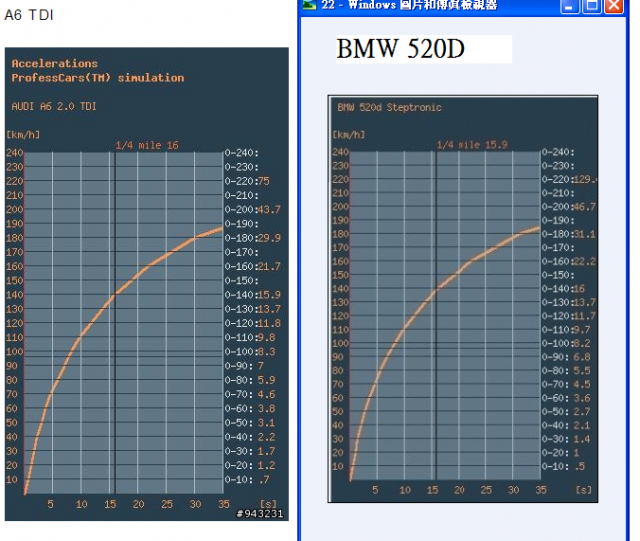The width and height of the screenshot is (640, 541).
Task: Select Audi '0-70: 4.6' value
Action: [250, 394]
